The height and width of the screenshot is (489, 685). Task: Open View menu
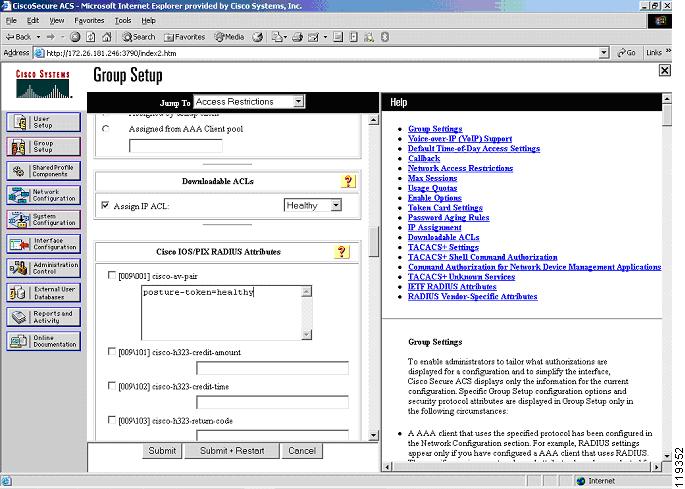point(56,21)
